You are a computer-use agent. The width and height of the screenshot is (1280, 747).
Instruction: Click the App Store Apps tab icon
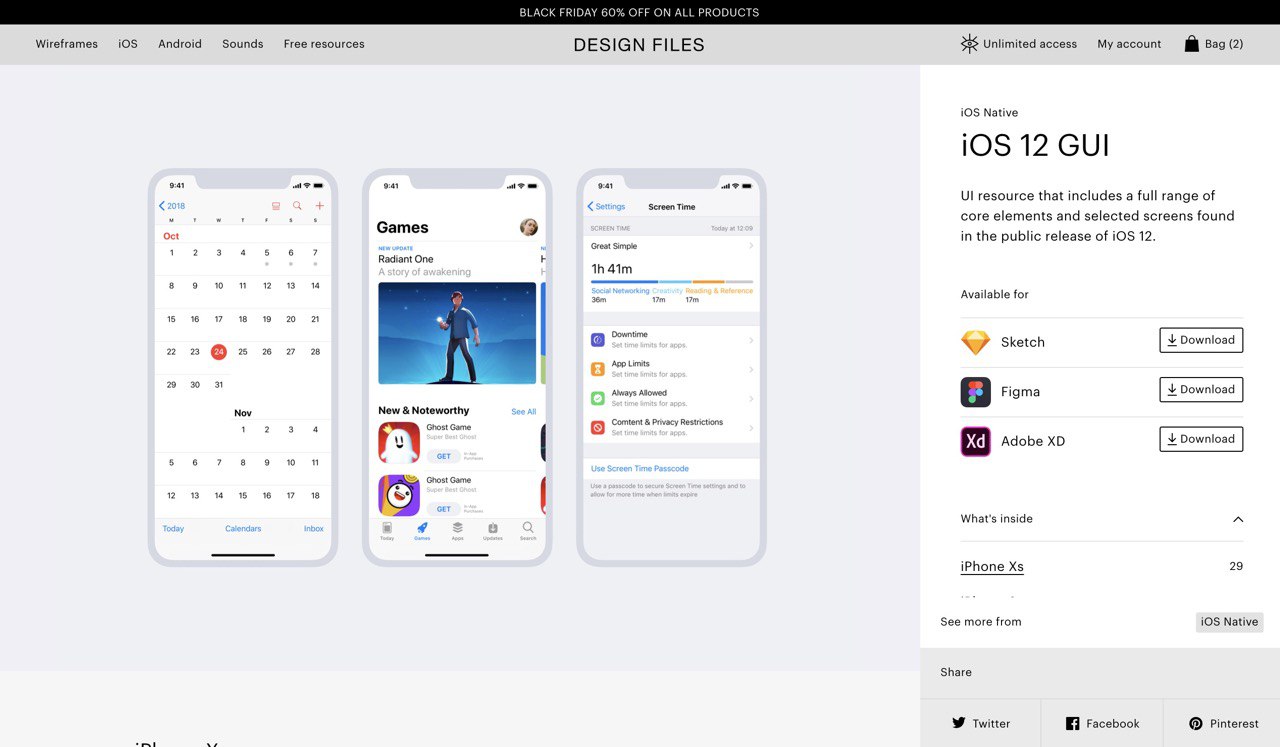pos(457,527)
